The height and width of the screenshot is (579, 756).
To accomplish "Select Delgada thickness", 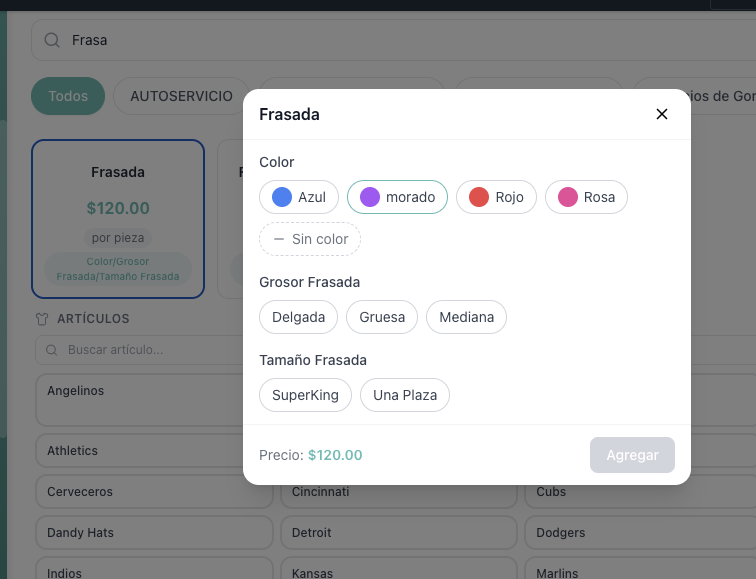I will pos(298,317).
